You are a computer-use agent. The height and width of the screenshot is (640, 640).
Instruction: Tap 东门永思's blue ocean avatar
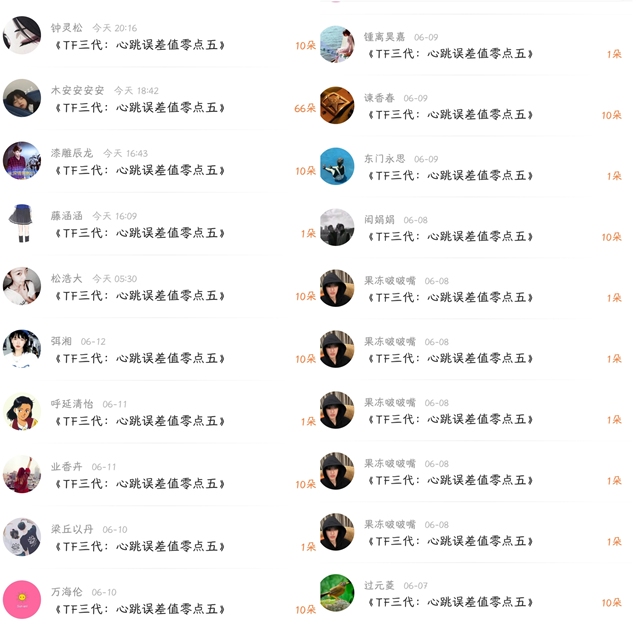337,166
